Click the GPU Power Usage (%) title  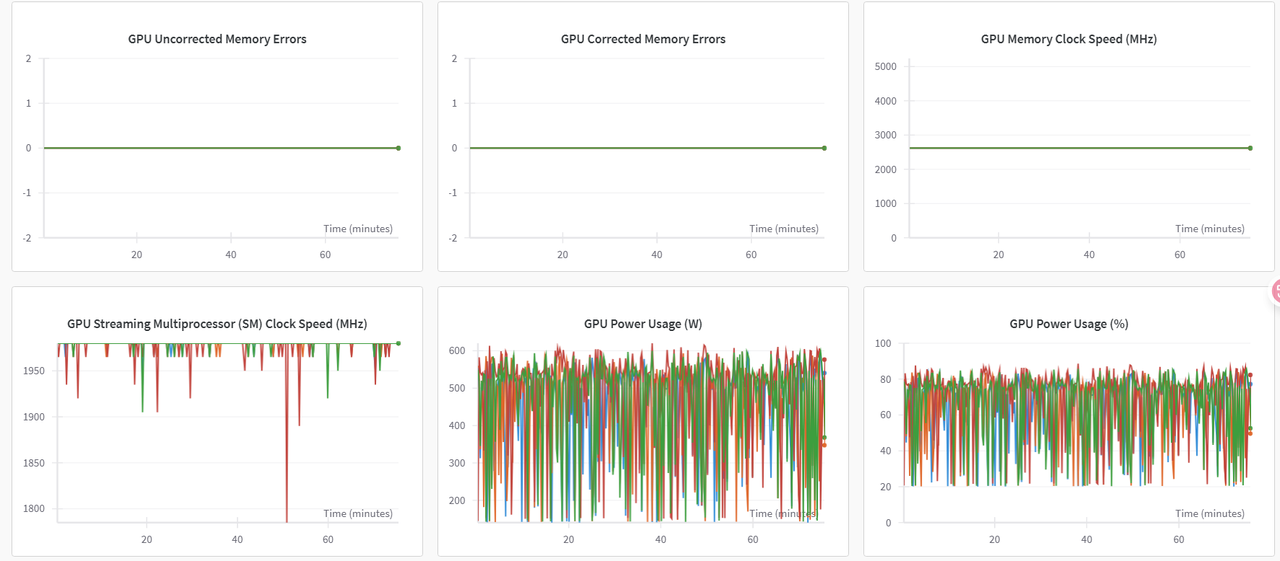(x=1069, y=324)
